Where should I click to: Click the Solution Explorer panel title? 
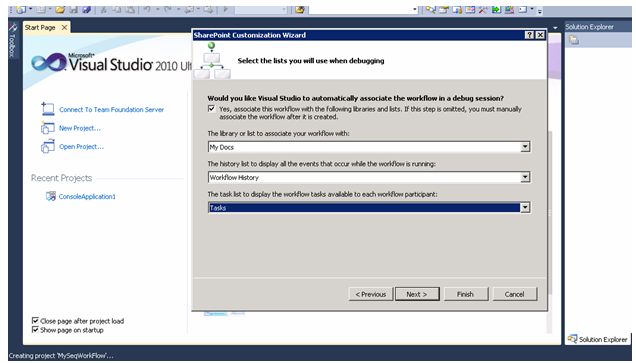[589, 27]
